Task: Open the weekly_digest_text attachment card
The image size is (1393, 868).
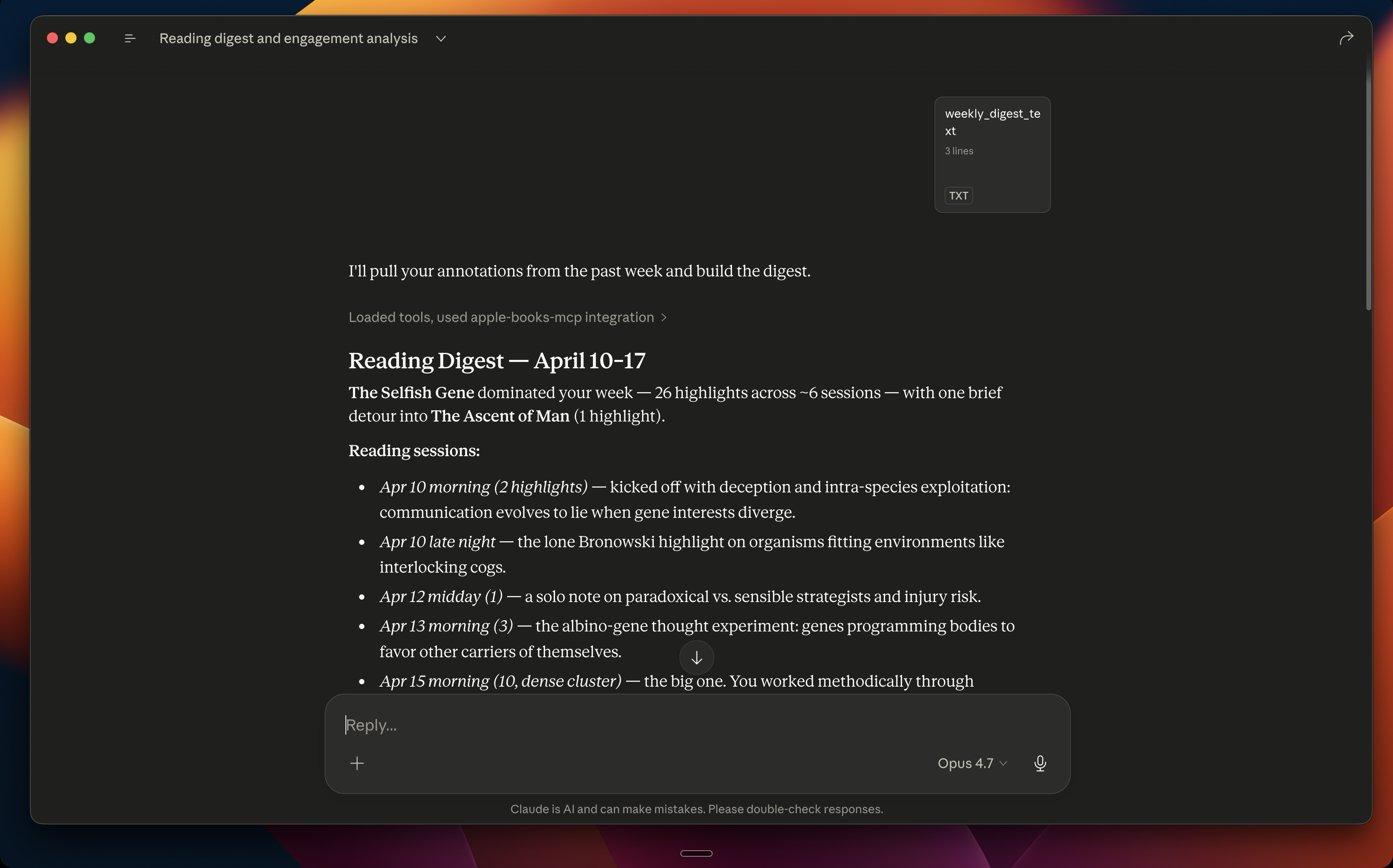Action: (992, 155)
